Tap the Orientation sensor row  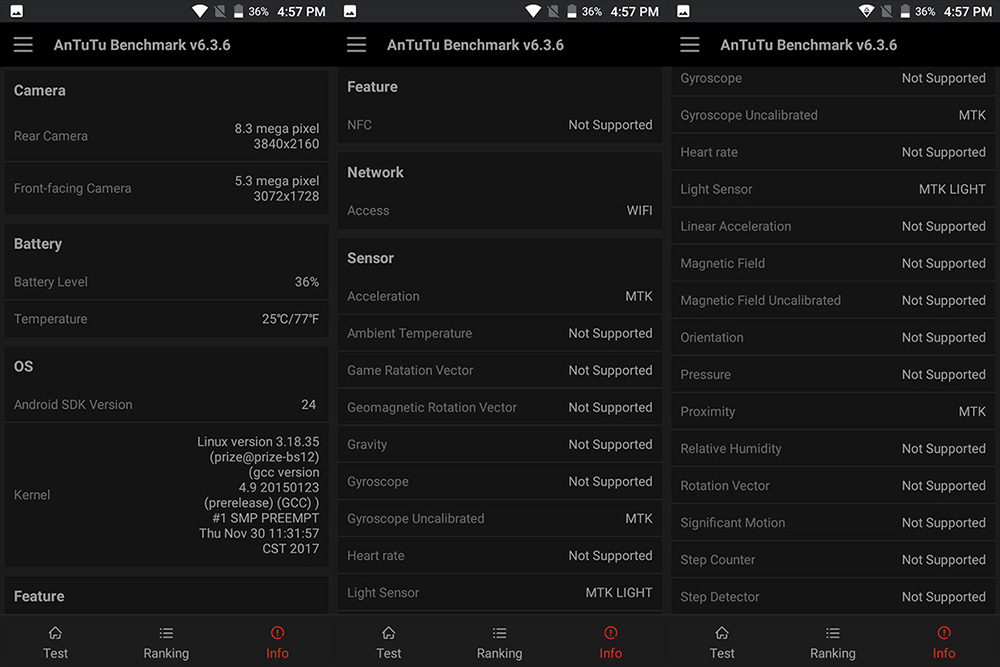pyautogui.click(x=833, y=337)
